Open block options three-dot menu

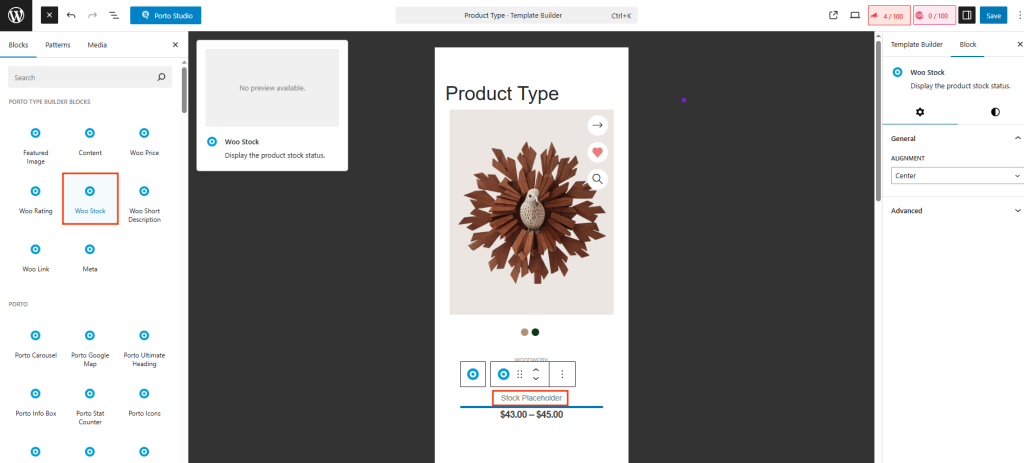562,374
